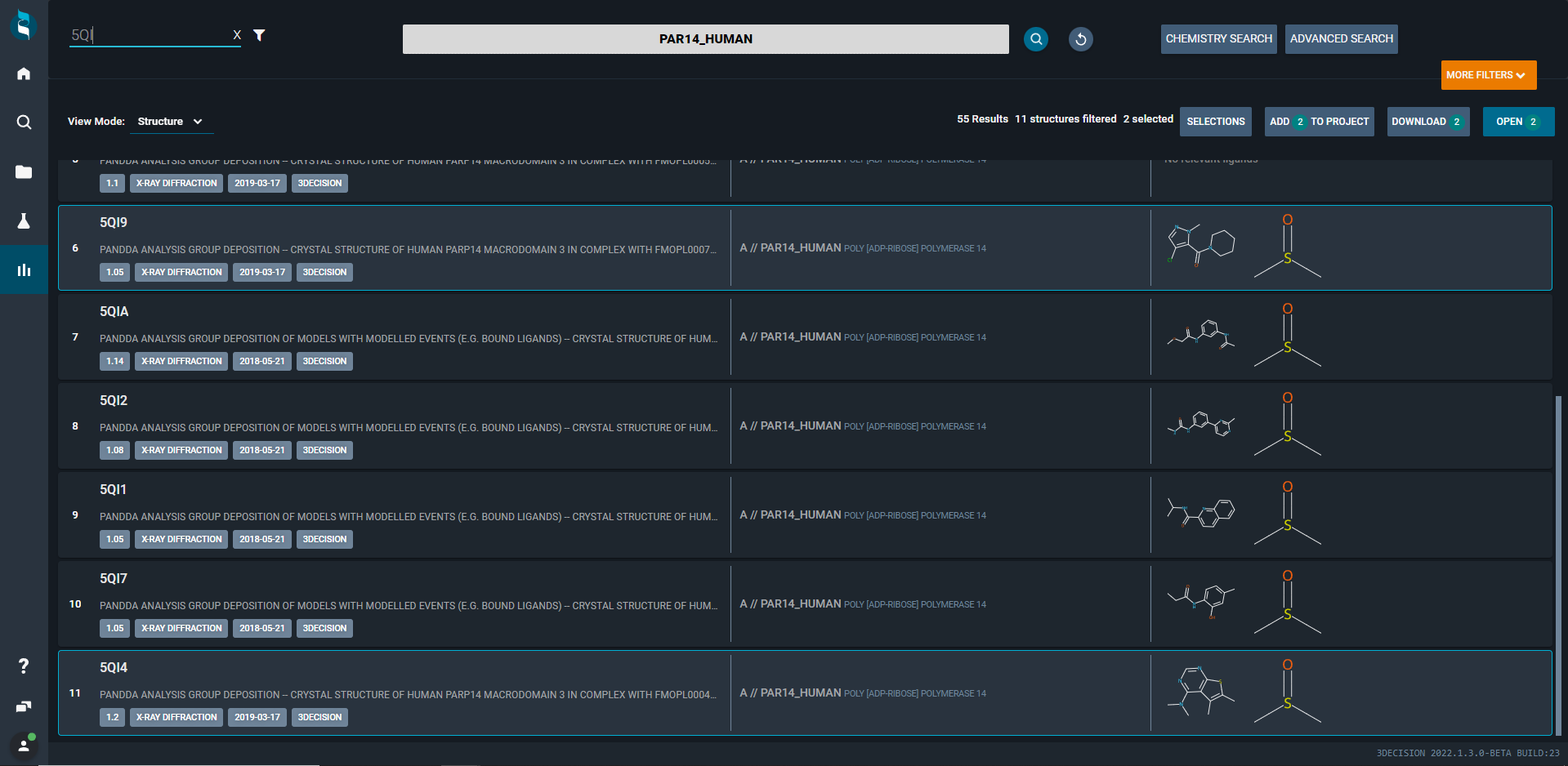Viewport: 1568px width, 766px height.
Task: Click 2018-05-21 date tag of 5QIA
Action: pos(262,361)
